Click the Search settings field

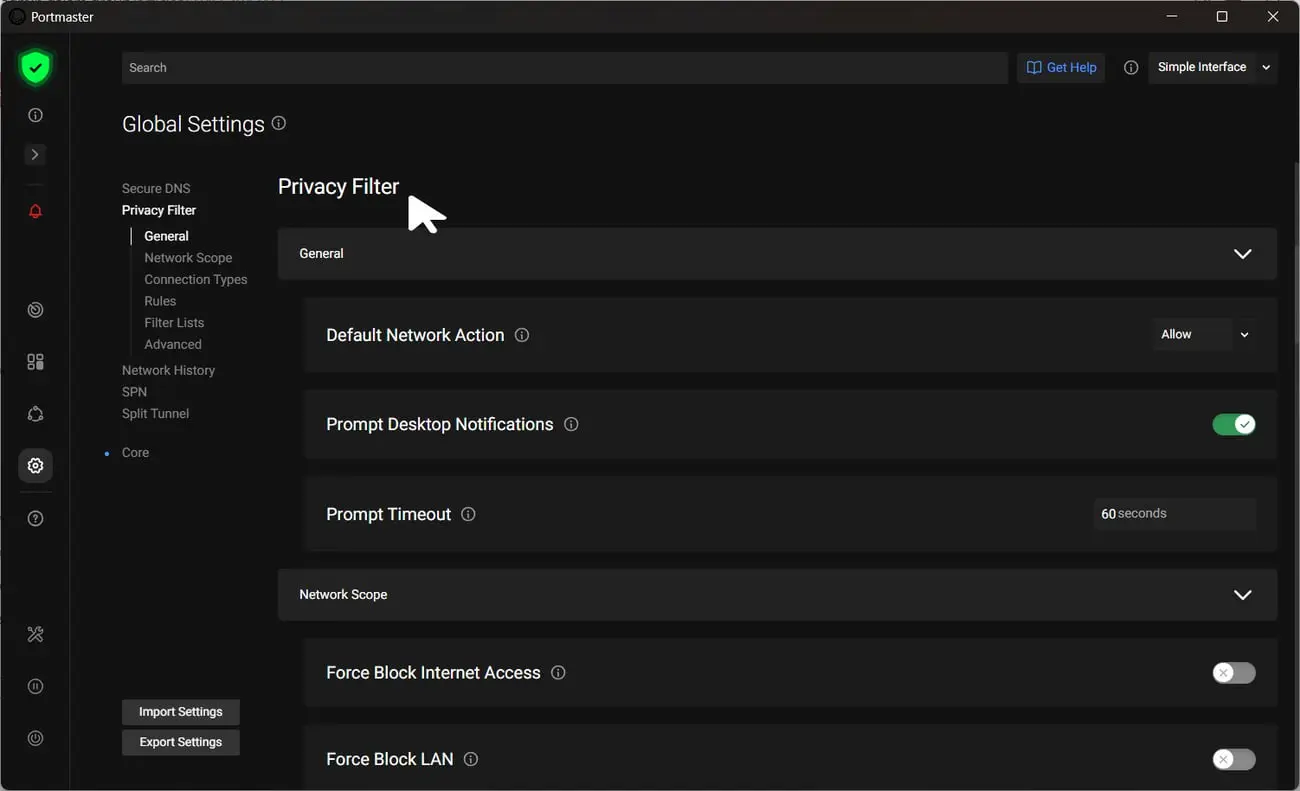(x=565, y=68)
